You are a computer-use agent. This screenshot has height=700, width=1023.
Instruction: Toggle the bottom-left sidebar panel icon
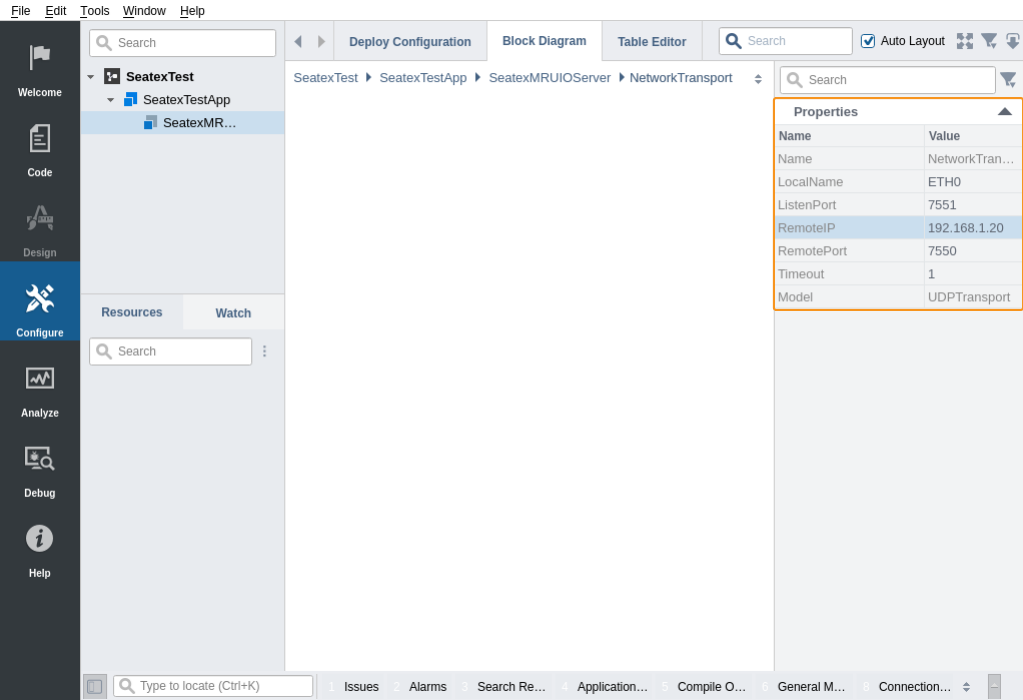point(94,686)
